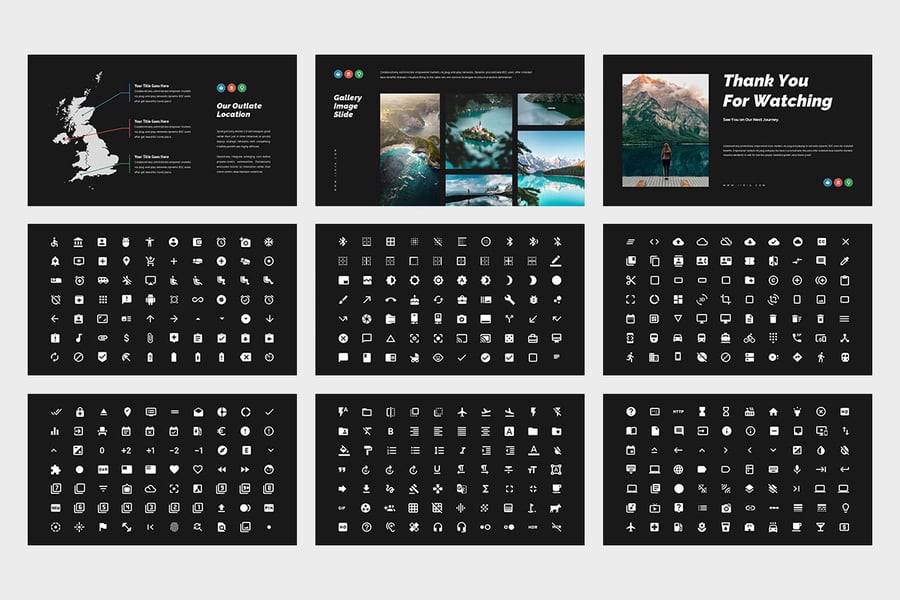Image resolution: width=900 pixels, height=600 pixels.
Task: Click the green dot on Thank You slide
Action: pyautogui.click(x=849, y=183)
